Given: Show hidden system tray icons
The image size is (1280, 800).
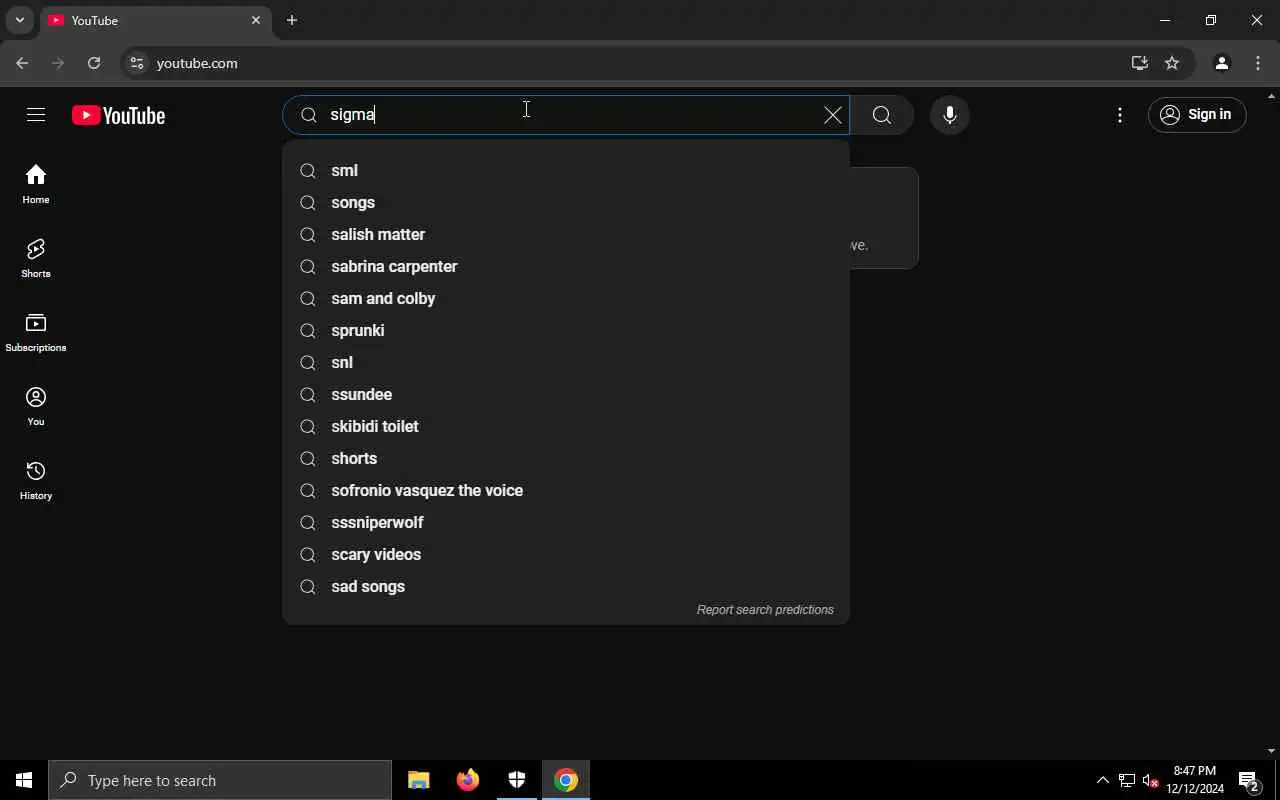Looking at the screenshot, I should click(1103, 780).
